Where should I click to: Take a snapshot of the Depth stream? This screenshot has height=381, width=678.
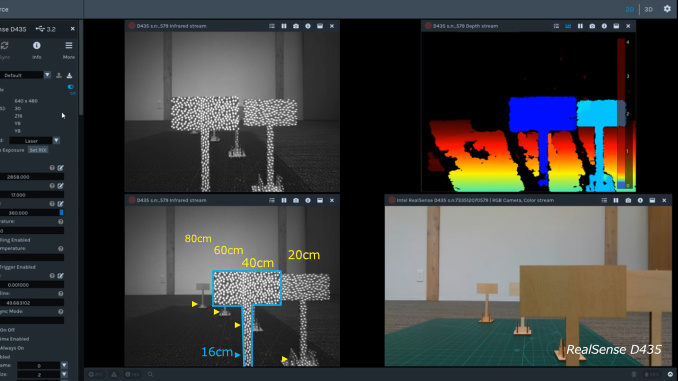click(x=592, y=26)
